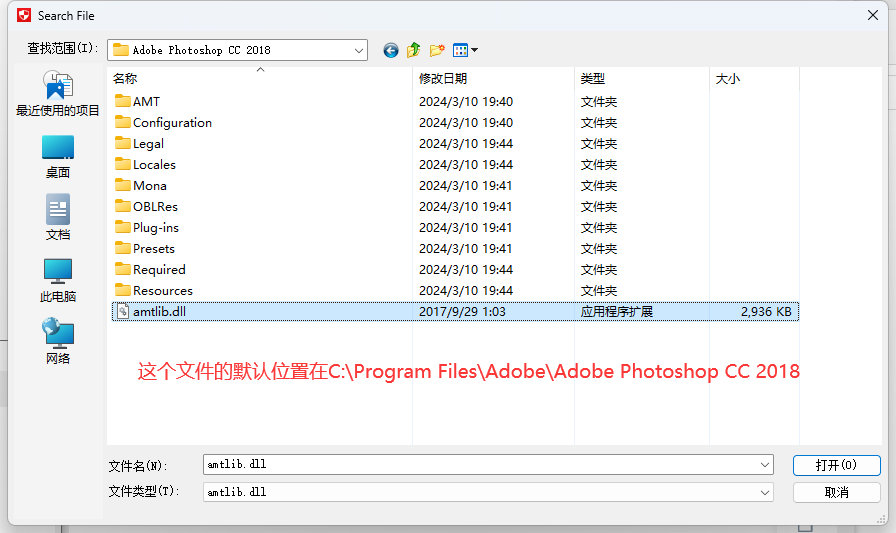This screenshot has height=533, width=896.
Task: Click the Resources folder icon
Action: 122,290
